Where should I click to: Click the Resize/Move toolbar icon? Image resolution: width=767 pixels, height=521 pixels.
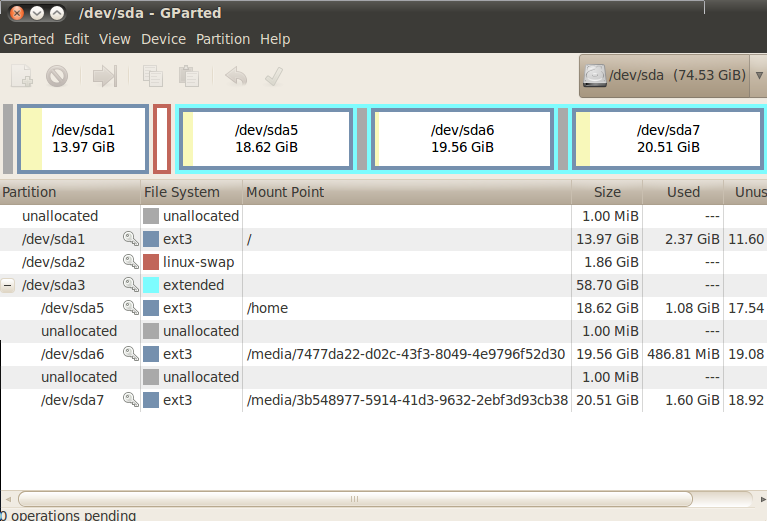[x=105, y=76]
